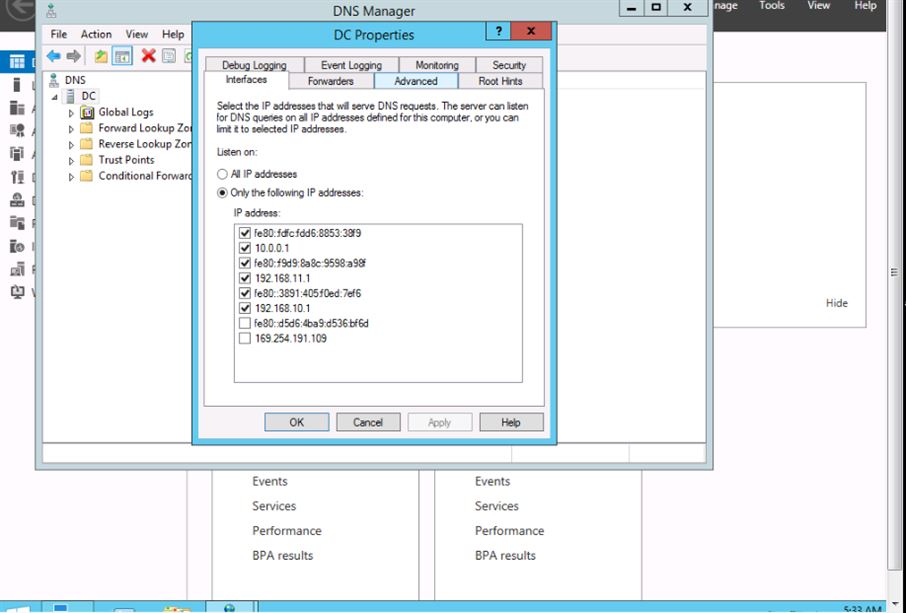This screenshot has width=906, height=613.
Task: Check the 169.254.191.109 address checkbox
Action: click(x=245, y=339)
